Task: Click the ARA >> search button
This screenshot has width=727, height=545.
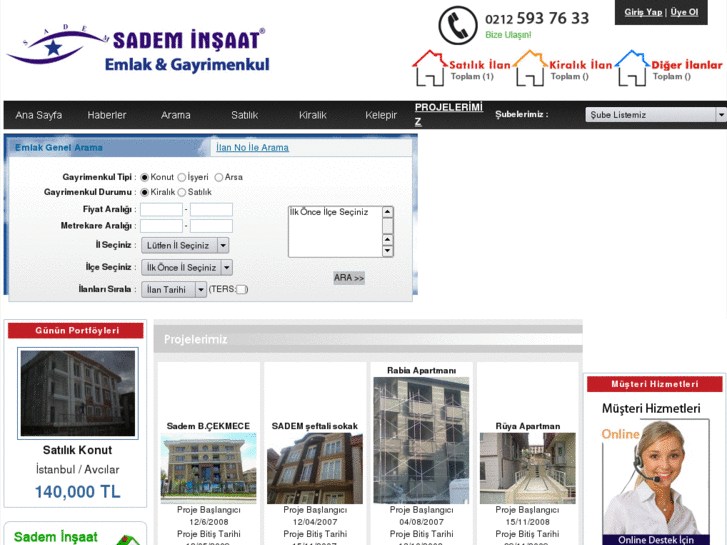Action: [x=349, y=278]
